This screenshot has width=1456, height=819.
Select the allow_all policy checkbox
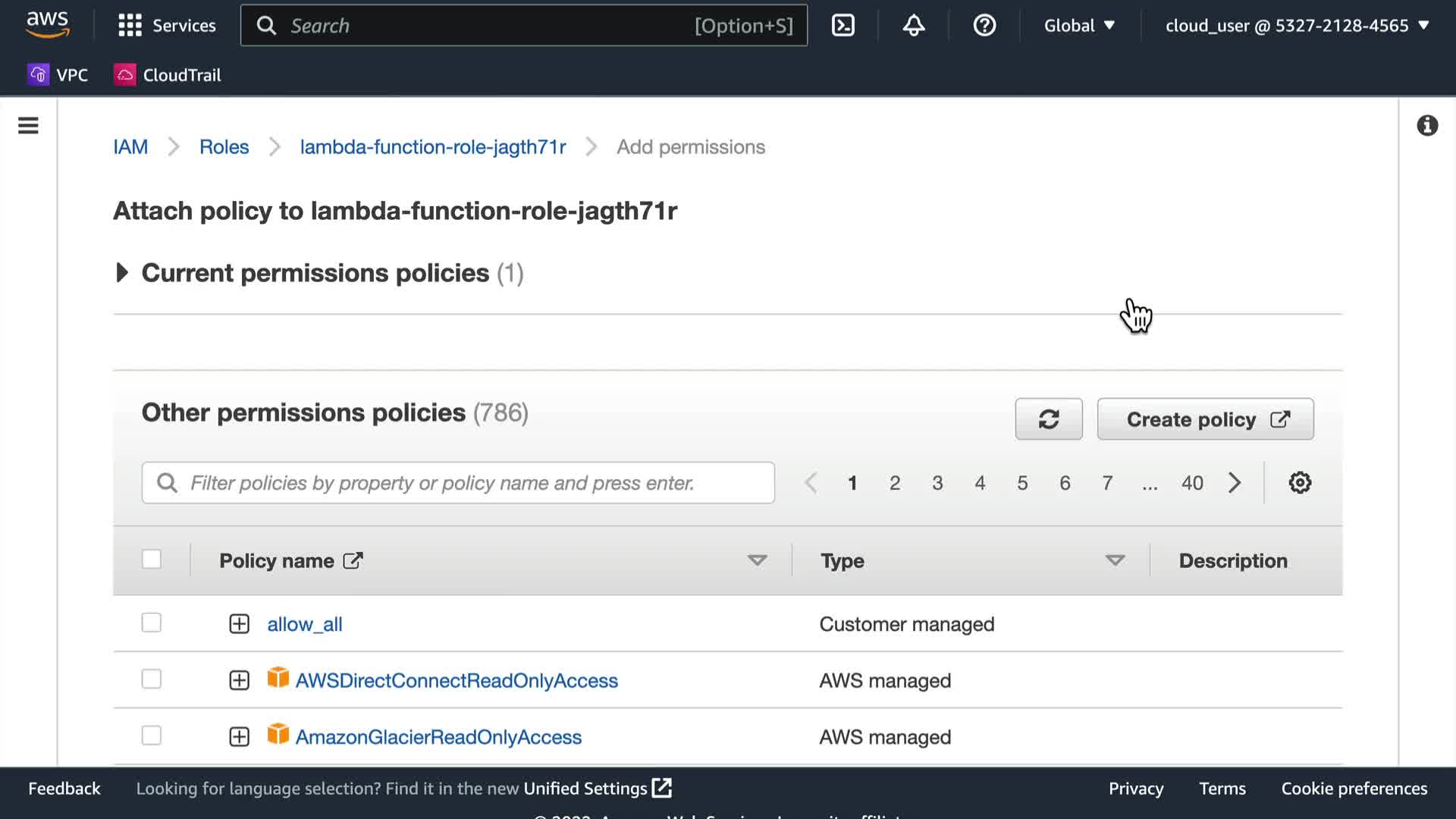coord(152,623)
